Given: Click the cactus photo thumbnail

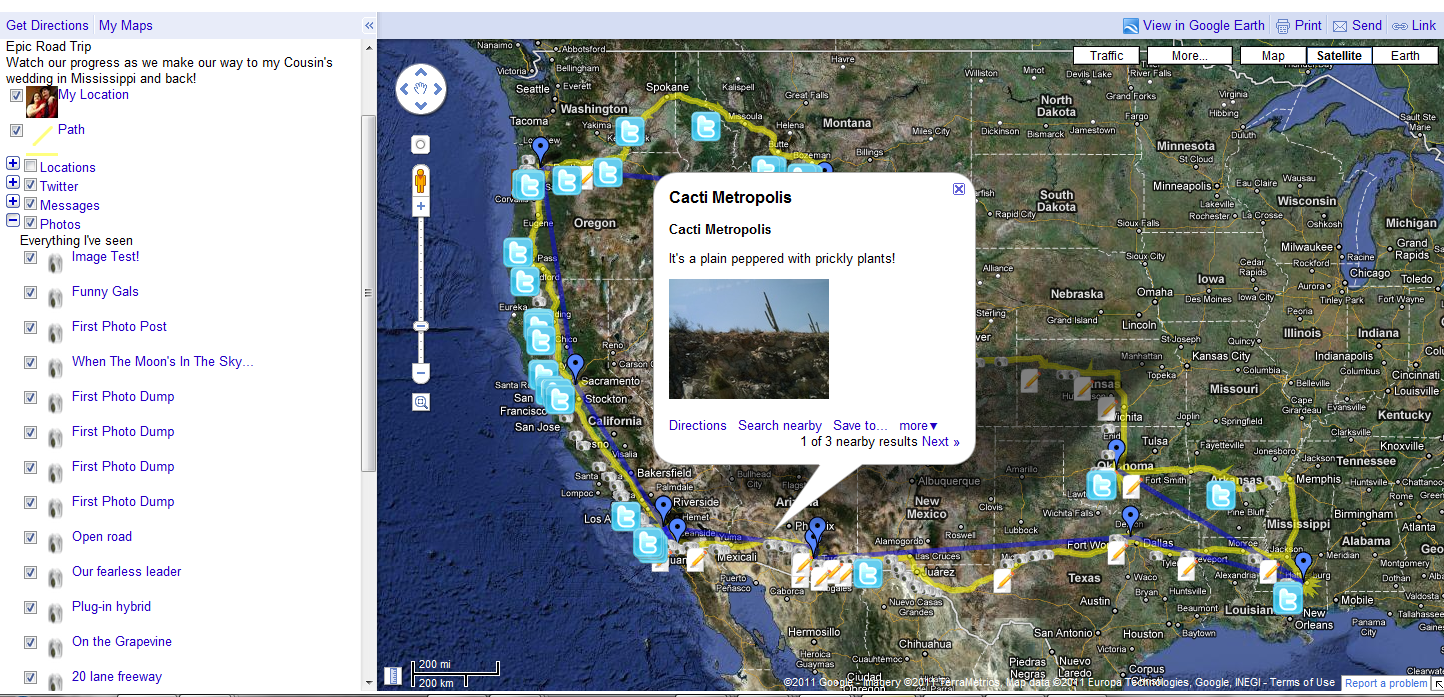Looking at the screenshot, I should click(749, 339).
